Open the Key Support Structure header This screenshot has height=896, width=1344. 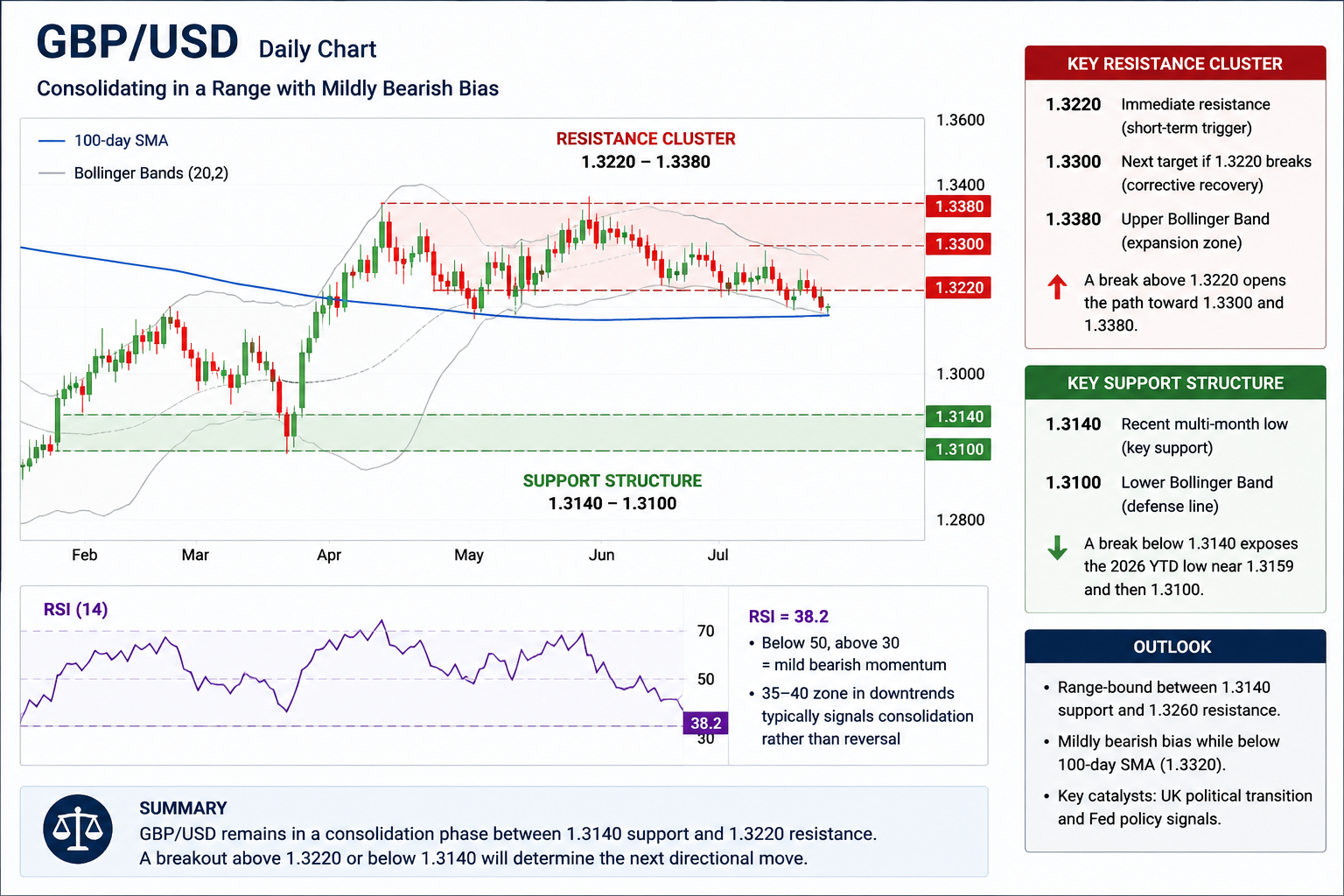(x=1175, y=383)
